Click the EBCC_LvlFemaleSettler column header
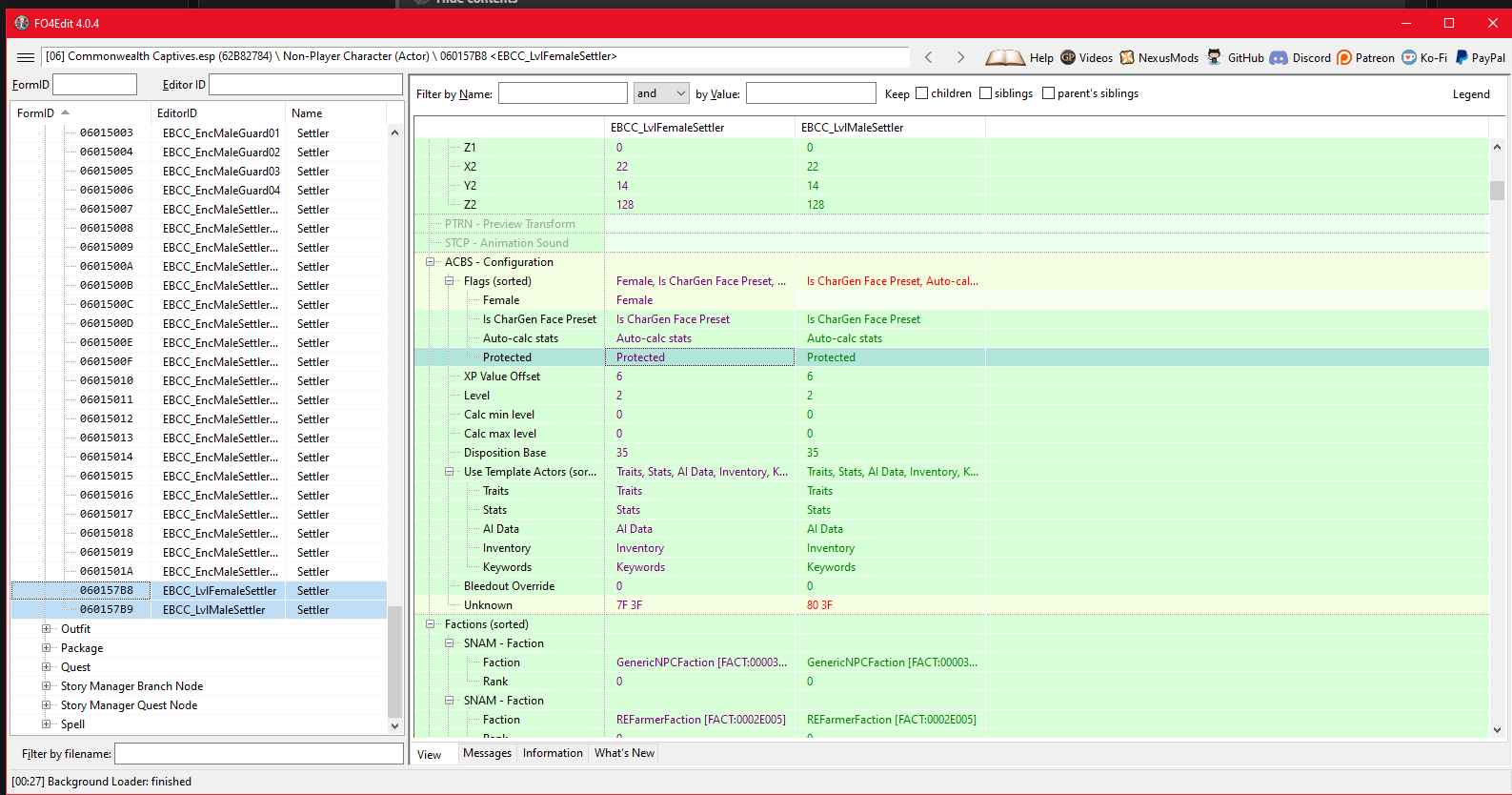This screenshot has height=795, width=1512. pos(699,128)
